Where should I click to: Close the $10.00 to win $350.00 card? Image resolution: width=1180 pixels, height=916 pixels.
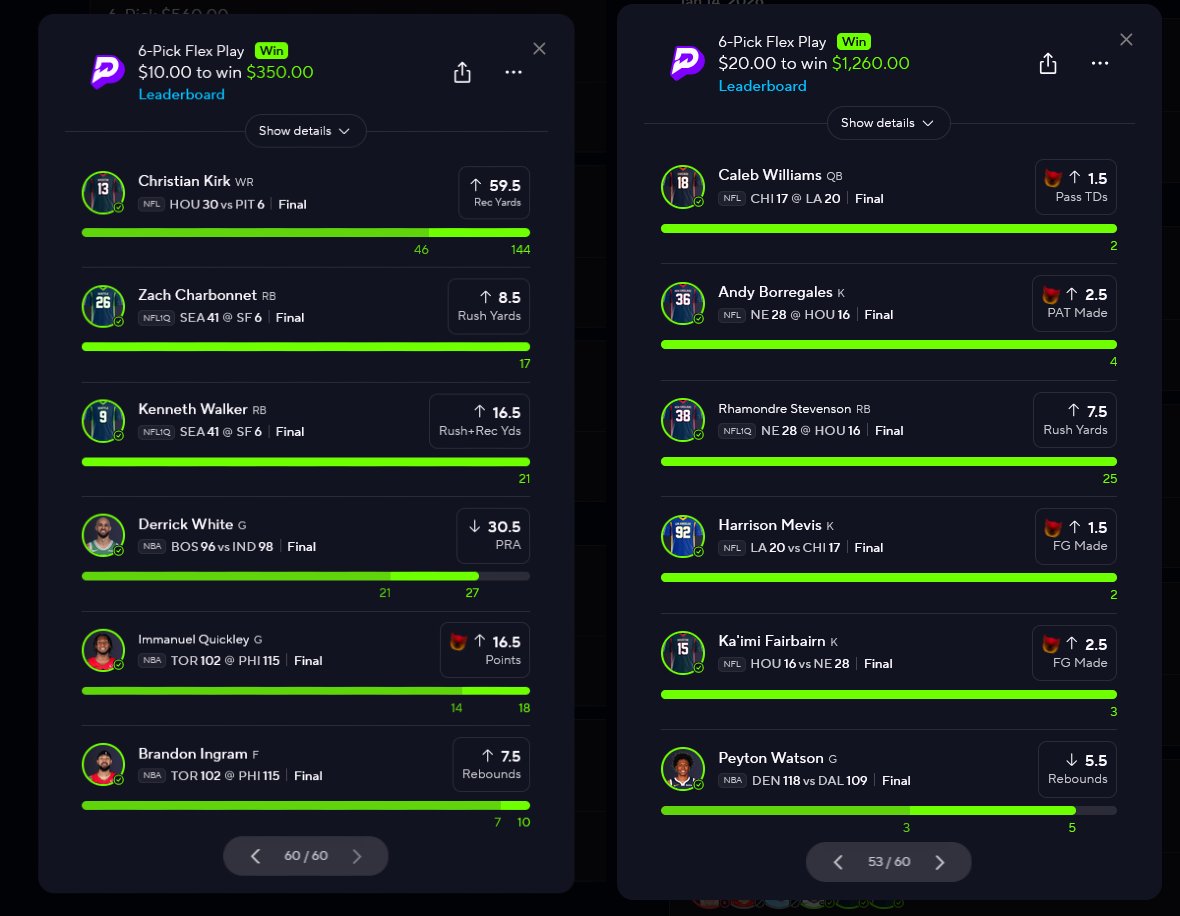(539, 49)
